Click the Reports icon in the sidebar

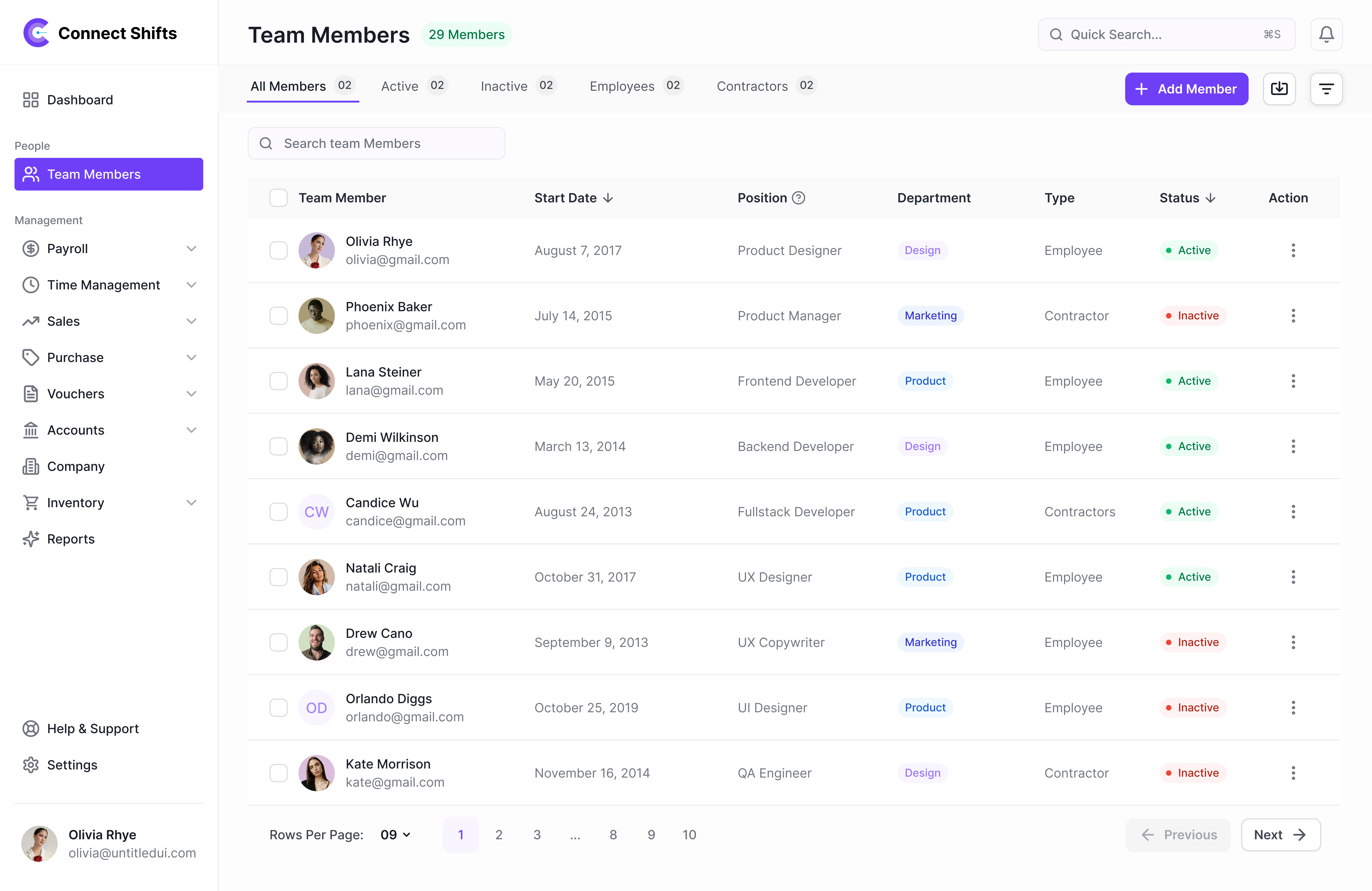click(31, 538)
